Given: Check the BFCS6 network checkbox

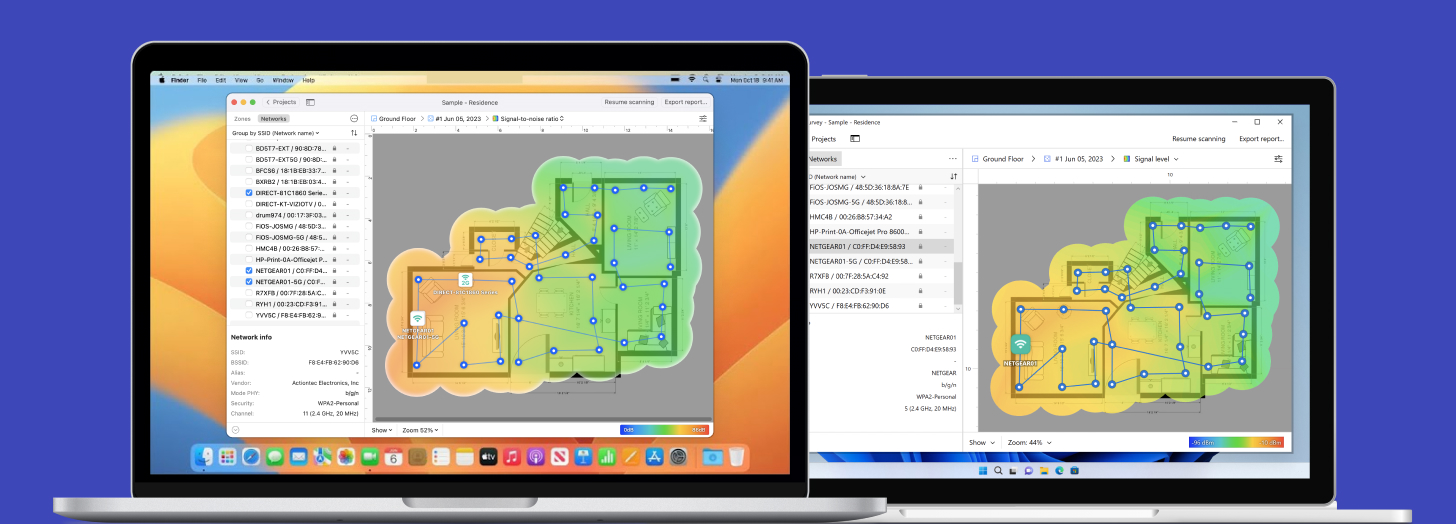Looking at the screenshot, I should click(249, 171).
